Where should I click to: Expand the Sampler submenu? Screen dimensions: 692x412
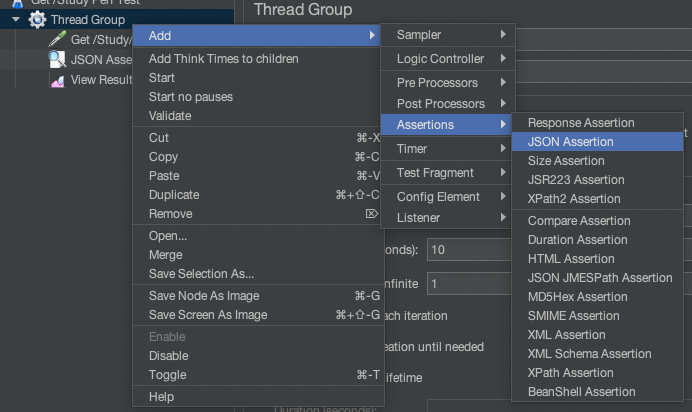[x=447, y=35]
